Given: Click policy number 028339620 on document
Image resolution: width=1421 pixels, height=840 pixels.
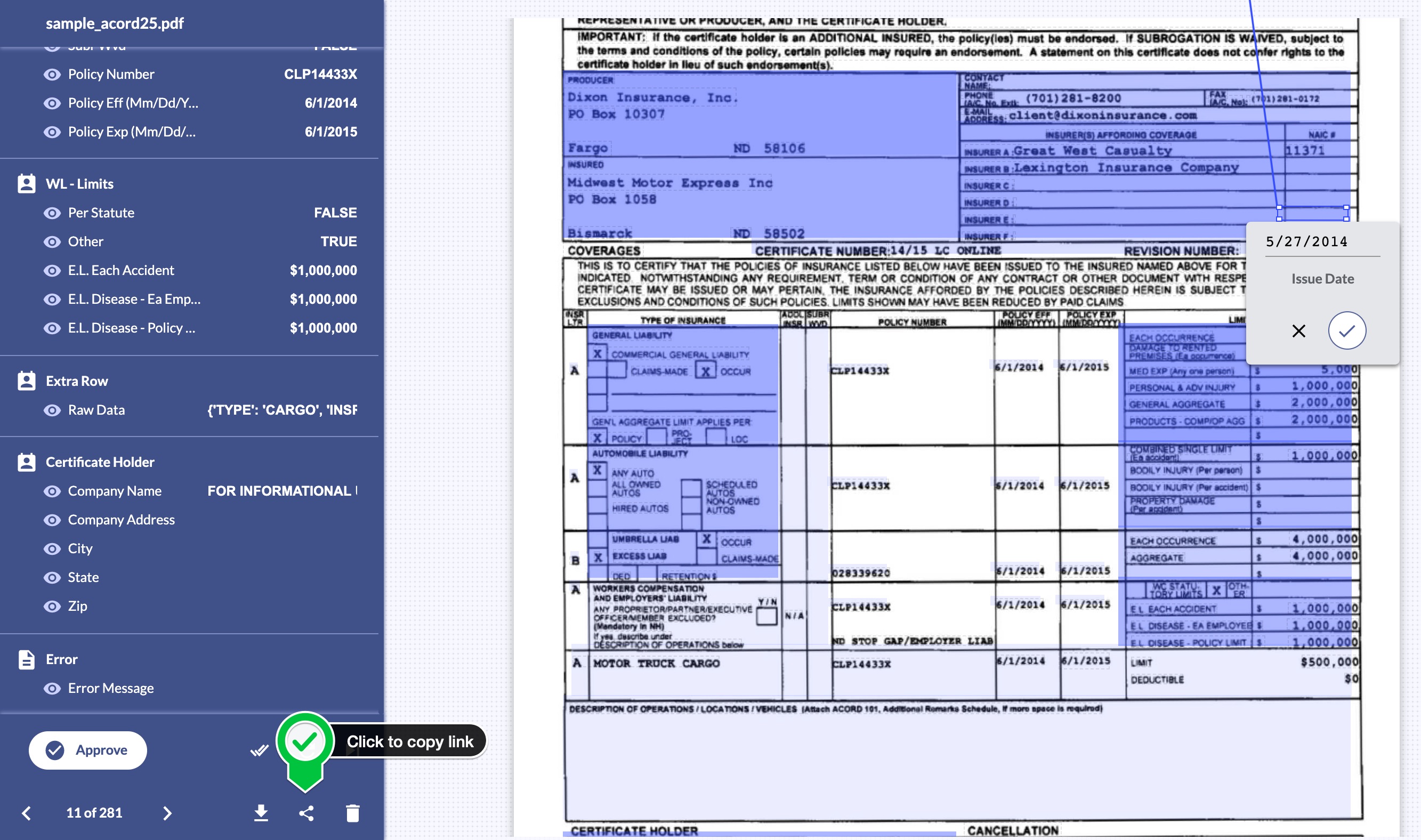Looking at the screenshot, I should 861,574.
